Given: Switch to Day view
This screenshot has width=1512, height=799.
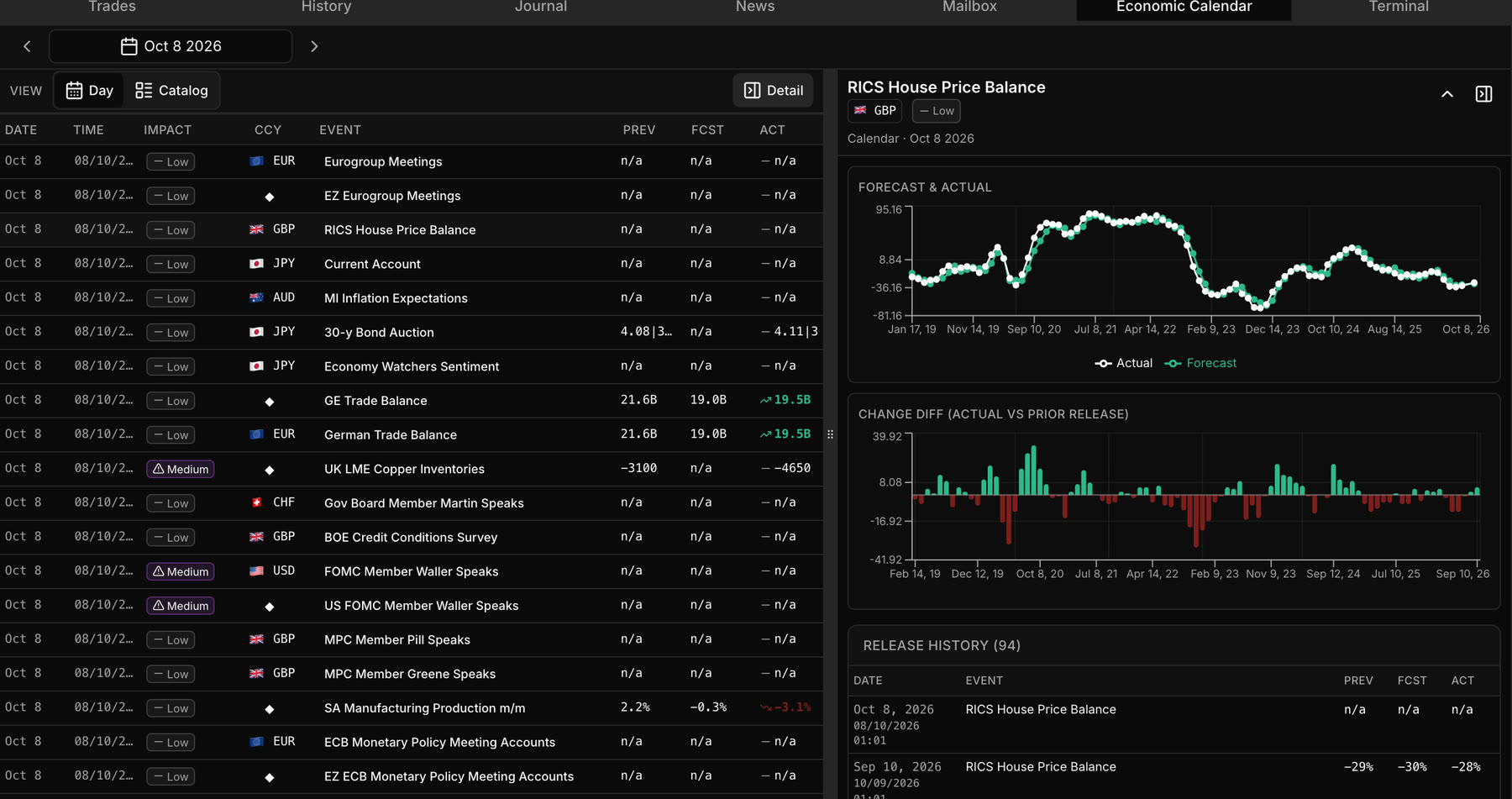Looking at the screenshot, I should (x=90, y=91).
